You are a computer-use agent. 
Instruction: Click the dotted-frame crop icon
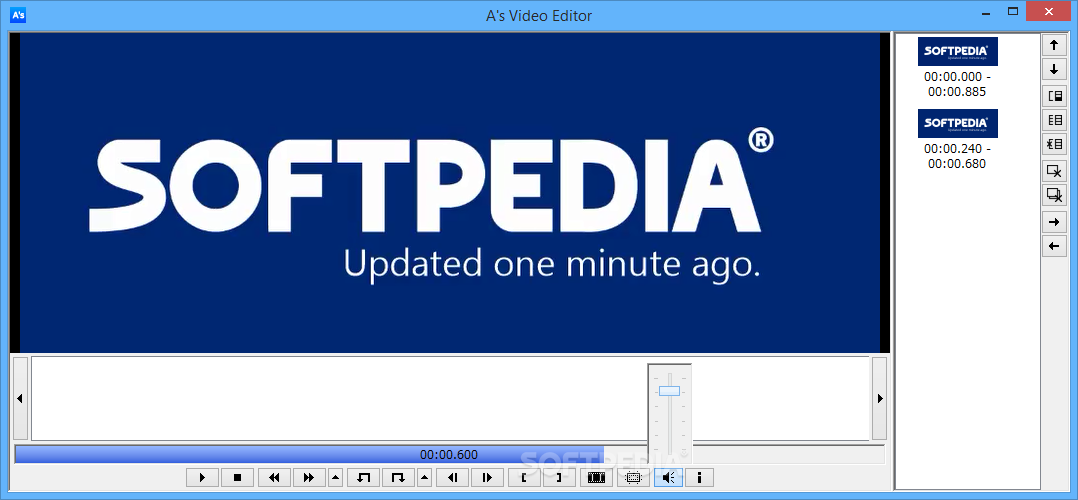(633, 477)
